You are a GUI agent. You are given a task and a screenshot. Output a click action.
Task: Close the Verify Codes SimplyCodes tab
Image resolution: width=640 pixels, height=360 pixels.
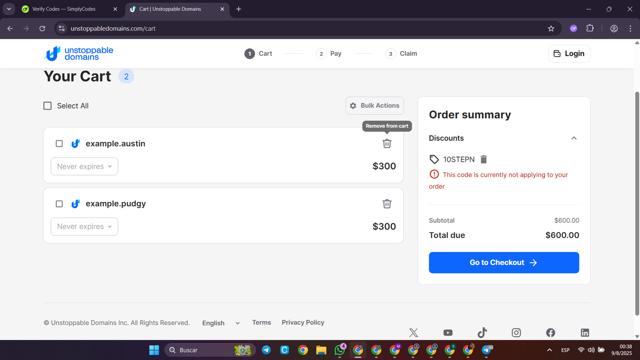point(115,9)
